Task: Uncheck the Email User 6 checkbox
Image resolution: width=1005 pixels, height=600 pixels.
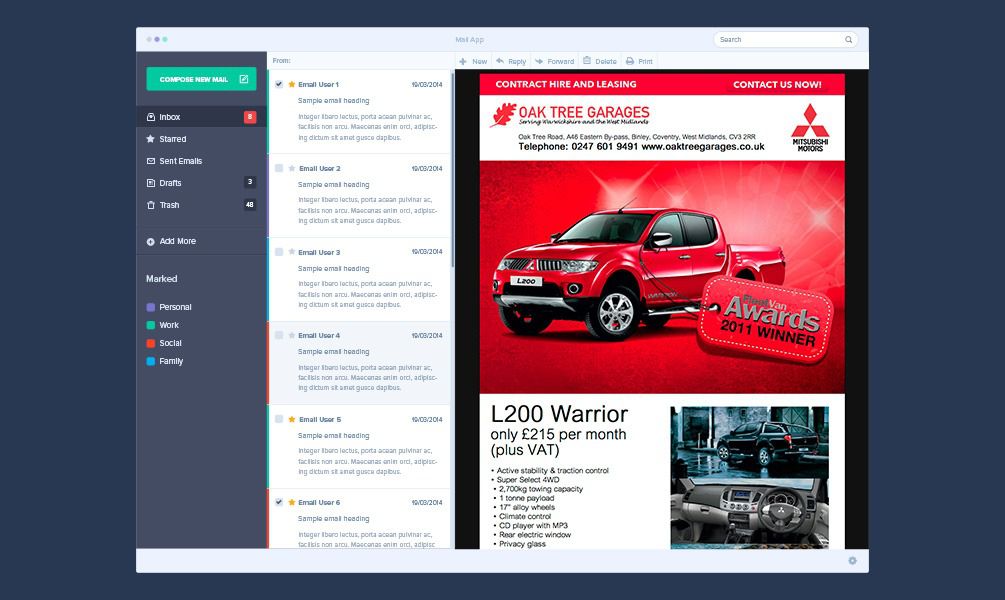Action: 279,502
